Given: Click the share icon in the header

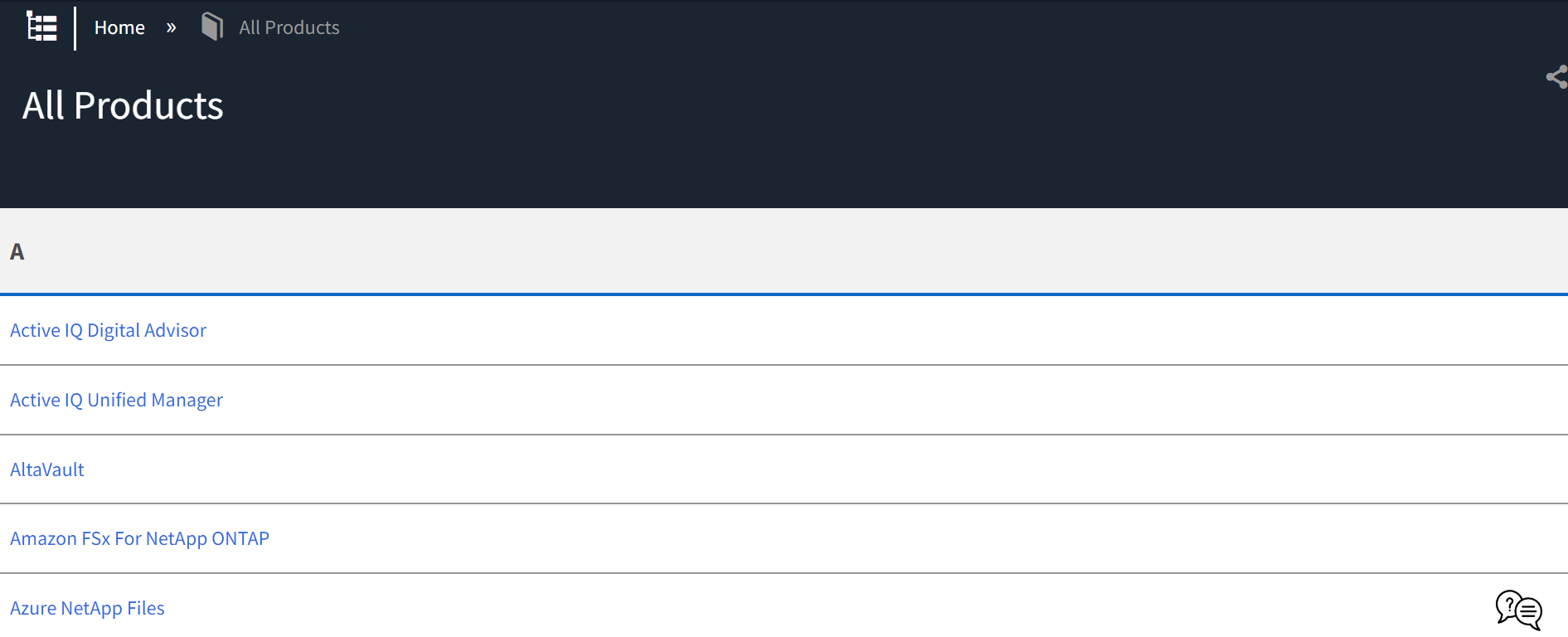Looking at the screenshot, I should [x=1556, y=77].
